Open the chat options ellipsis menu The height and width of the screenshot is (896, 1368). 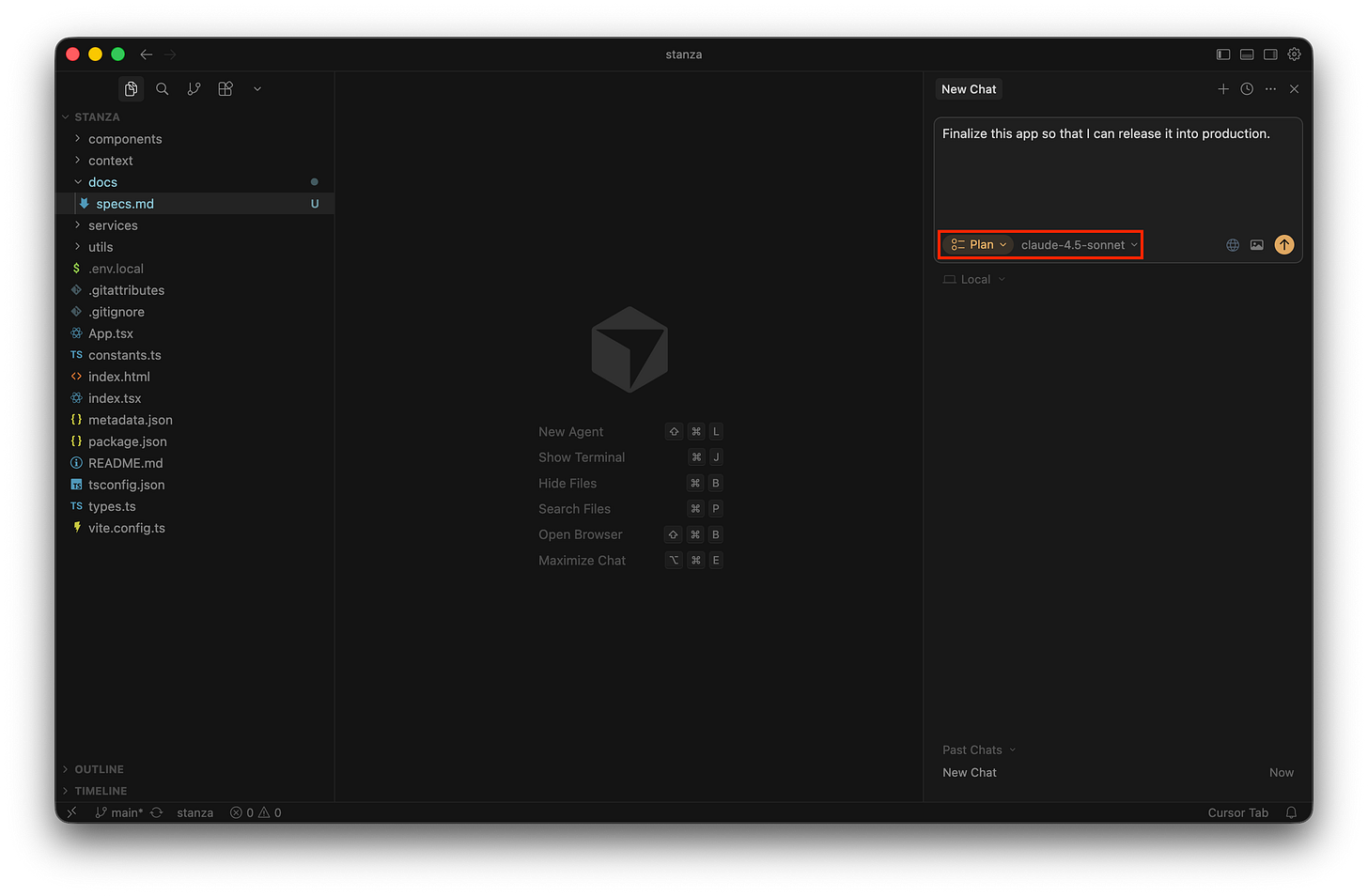click(x=1270, y=88)
